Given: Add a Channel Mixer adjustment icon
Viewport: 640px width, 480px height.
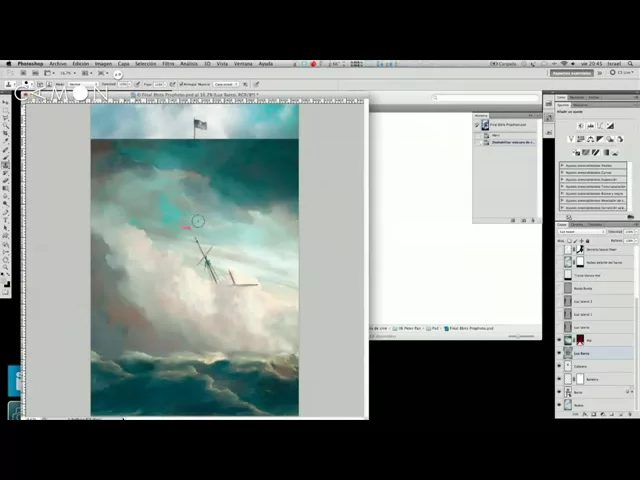Looking at the screenshot, I should pos(619,139).
